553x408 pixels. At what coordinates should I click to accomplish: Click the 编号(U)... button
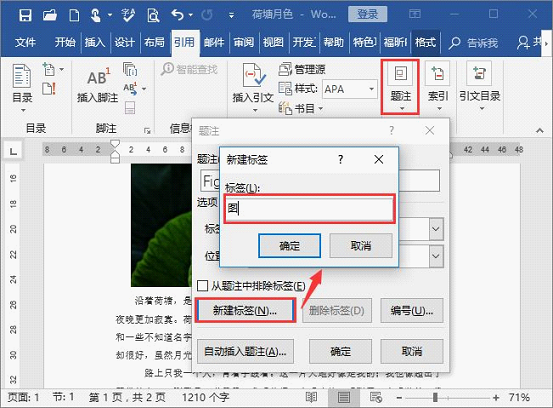(x=412, y=311)
